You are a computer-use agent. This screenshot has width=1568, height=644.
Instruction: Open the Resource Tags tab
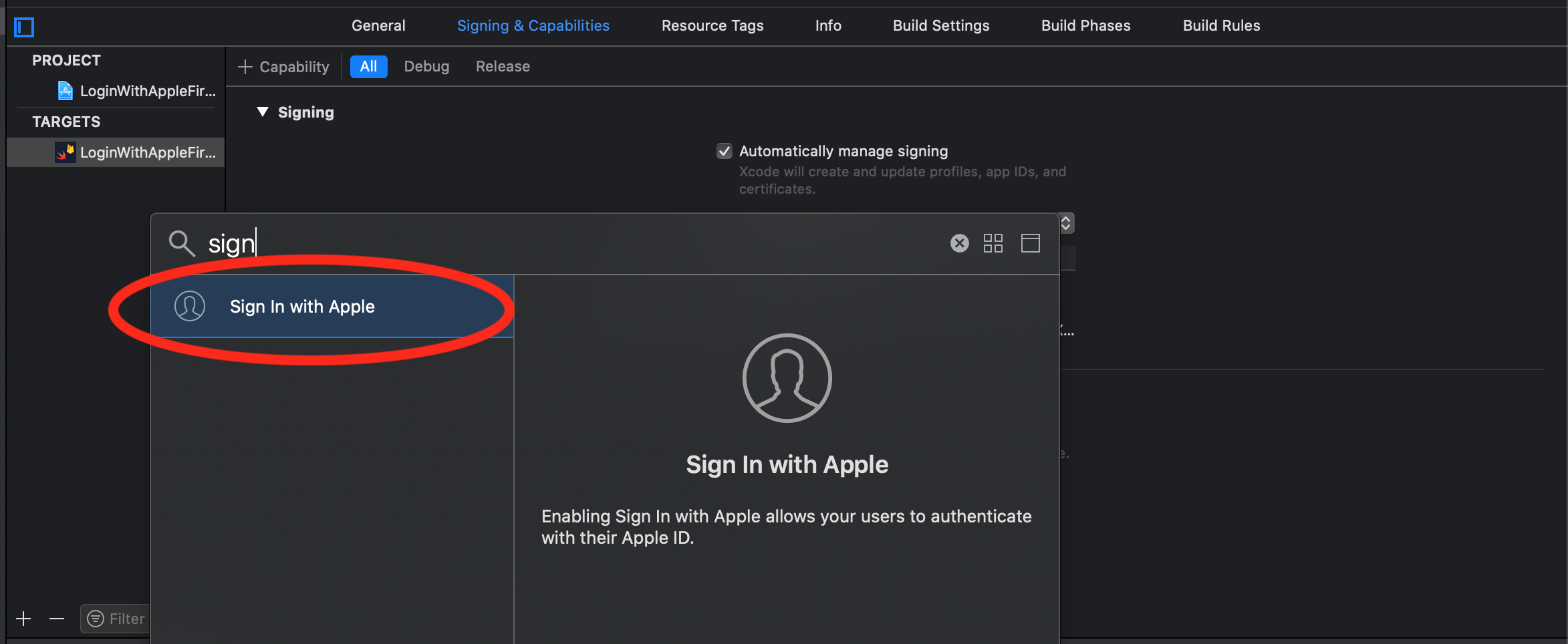click(712, 25)
